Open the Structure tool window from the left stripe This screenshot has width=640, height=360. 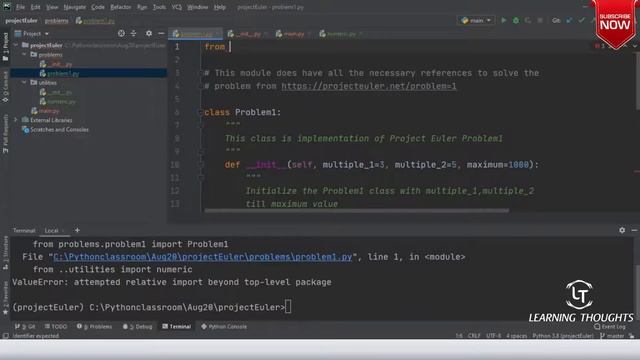coord(5,252)
